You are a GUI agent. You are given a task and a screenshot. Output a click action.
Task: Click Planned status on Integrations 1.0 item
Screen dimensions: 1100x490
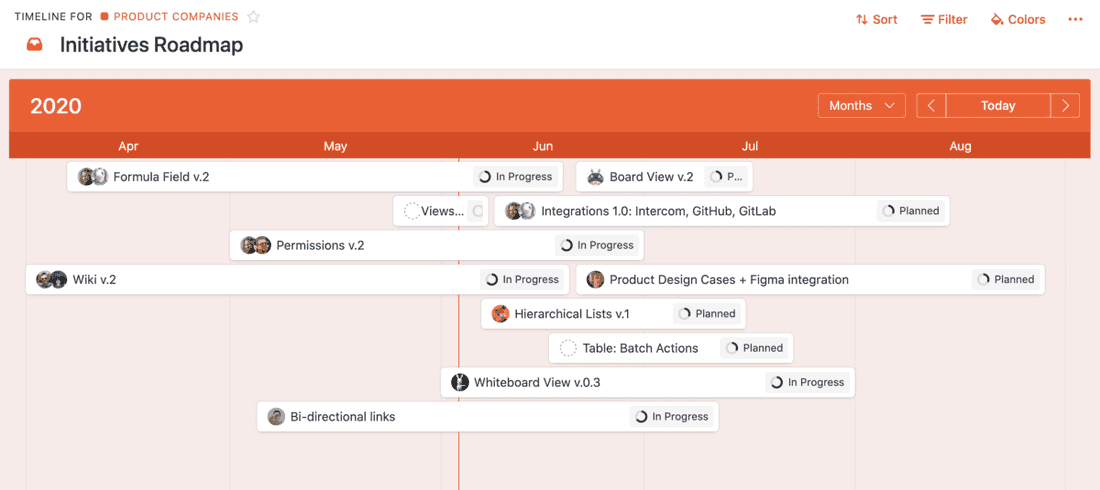(x=911, y=211)
